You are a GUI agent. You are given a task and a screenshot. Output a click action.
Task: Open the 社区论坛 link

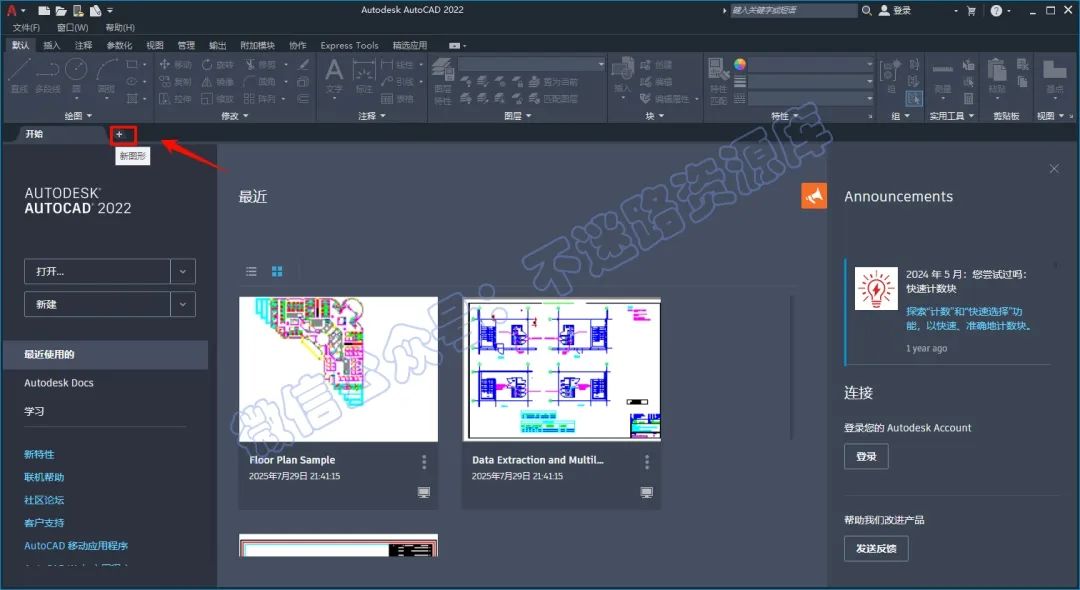click(x=44, y=500)
